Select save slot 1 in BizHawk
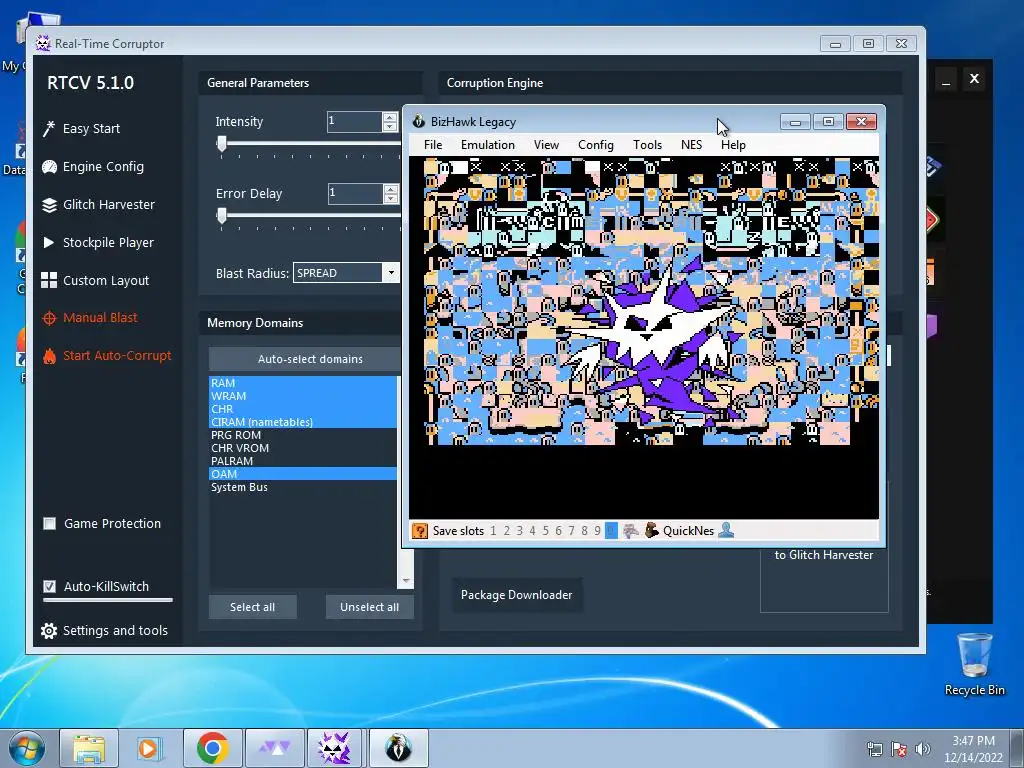This screenshot has width=1024, height=768. click(x=493, y=531)
